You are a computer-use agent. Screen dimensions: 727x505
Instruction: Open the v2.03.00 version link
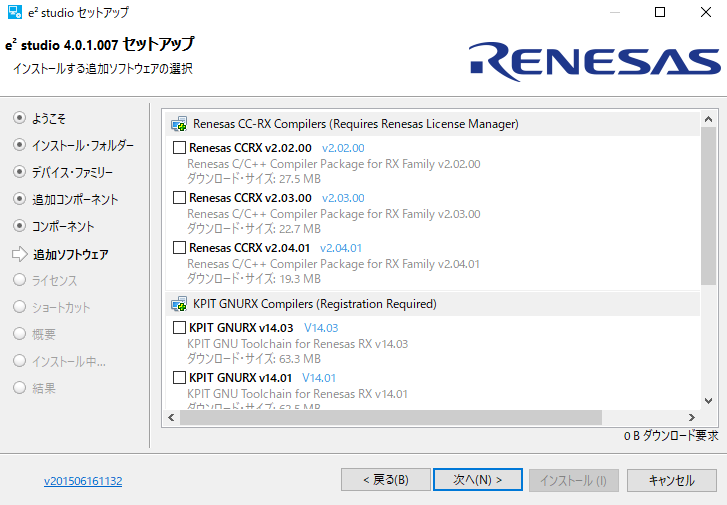coord(343,198)
